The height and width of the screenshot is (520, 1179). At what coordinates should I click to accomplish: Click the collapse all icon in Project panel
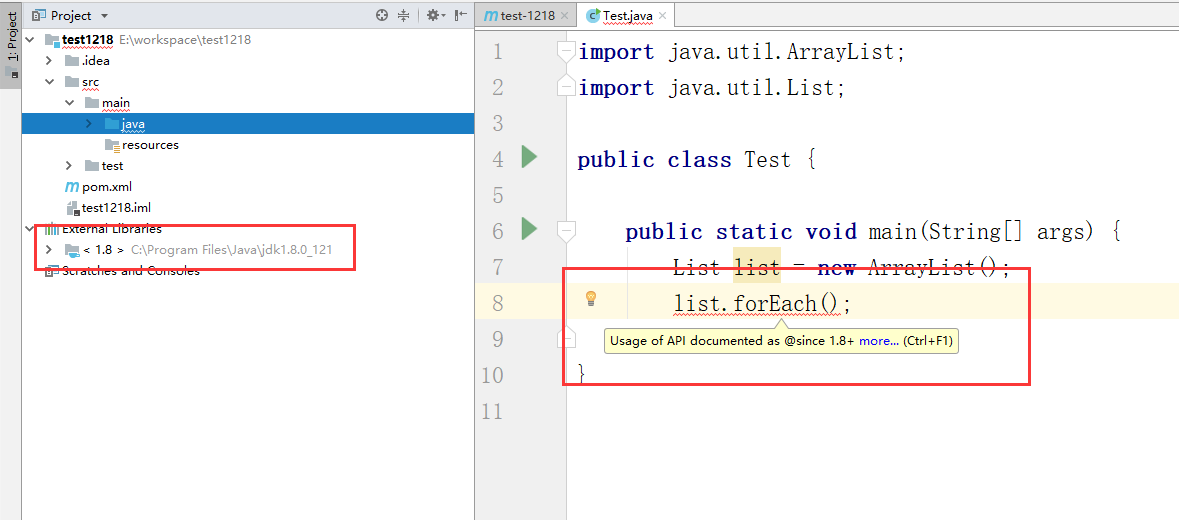[x=404, y=15]
